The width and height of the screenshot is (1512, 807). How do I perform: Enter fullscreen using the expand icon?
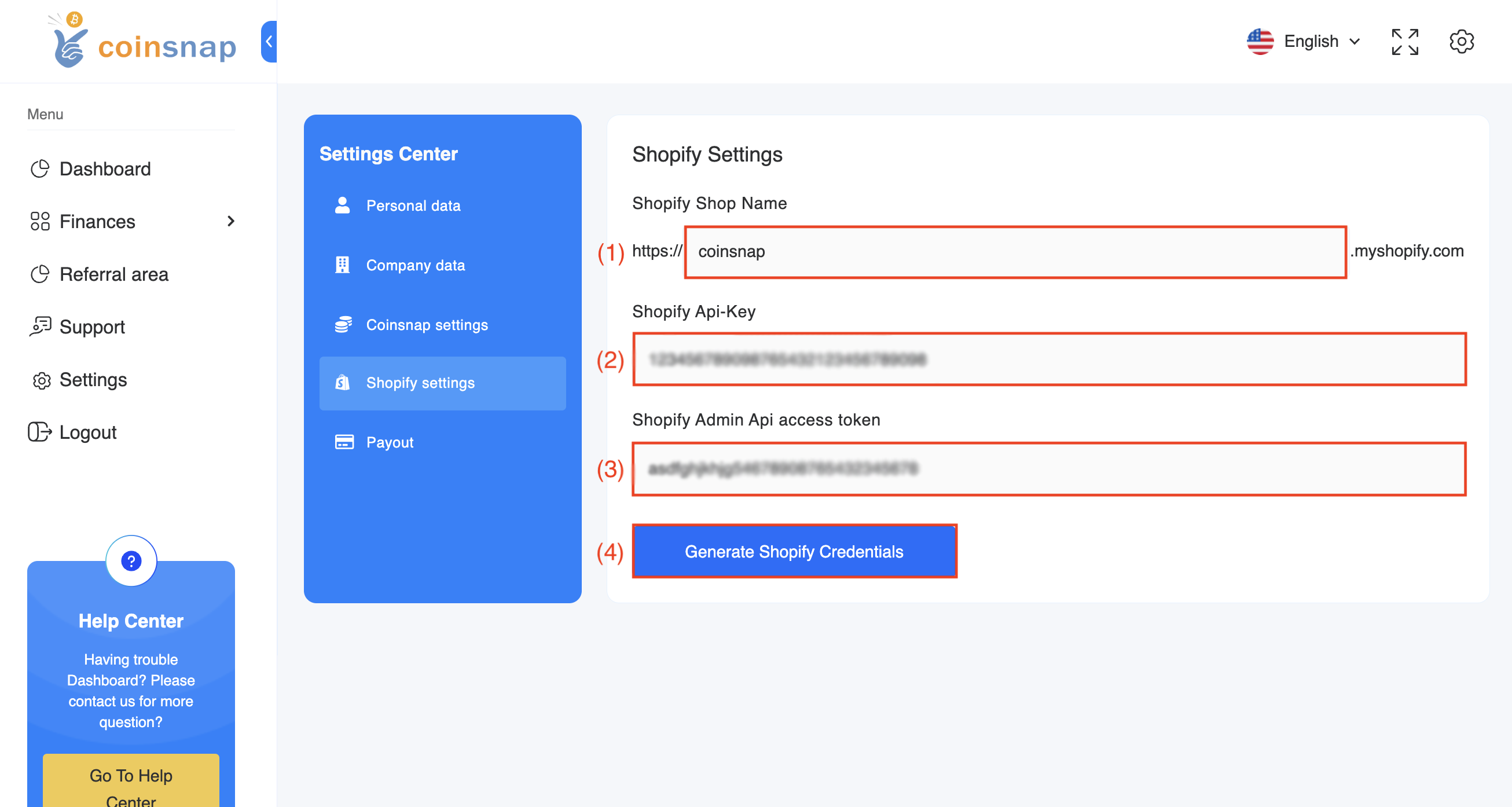(1405, 41)
